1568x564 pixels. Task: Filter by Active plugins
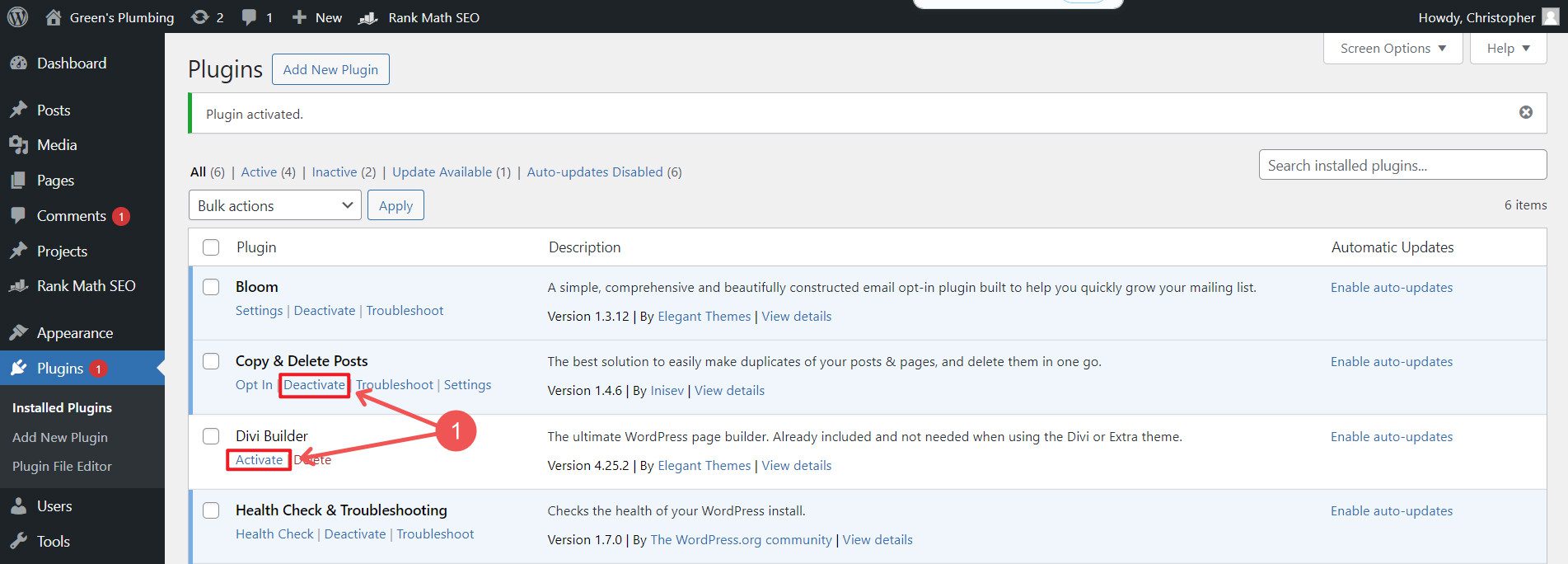[x=259, y=172]
